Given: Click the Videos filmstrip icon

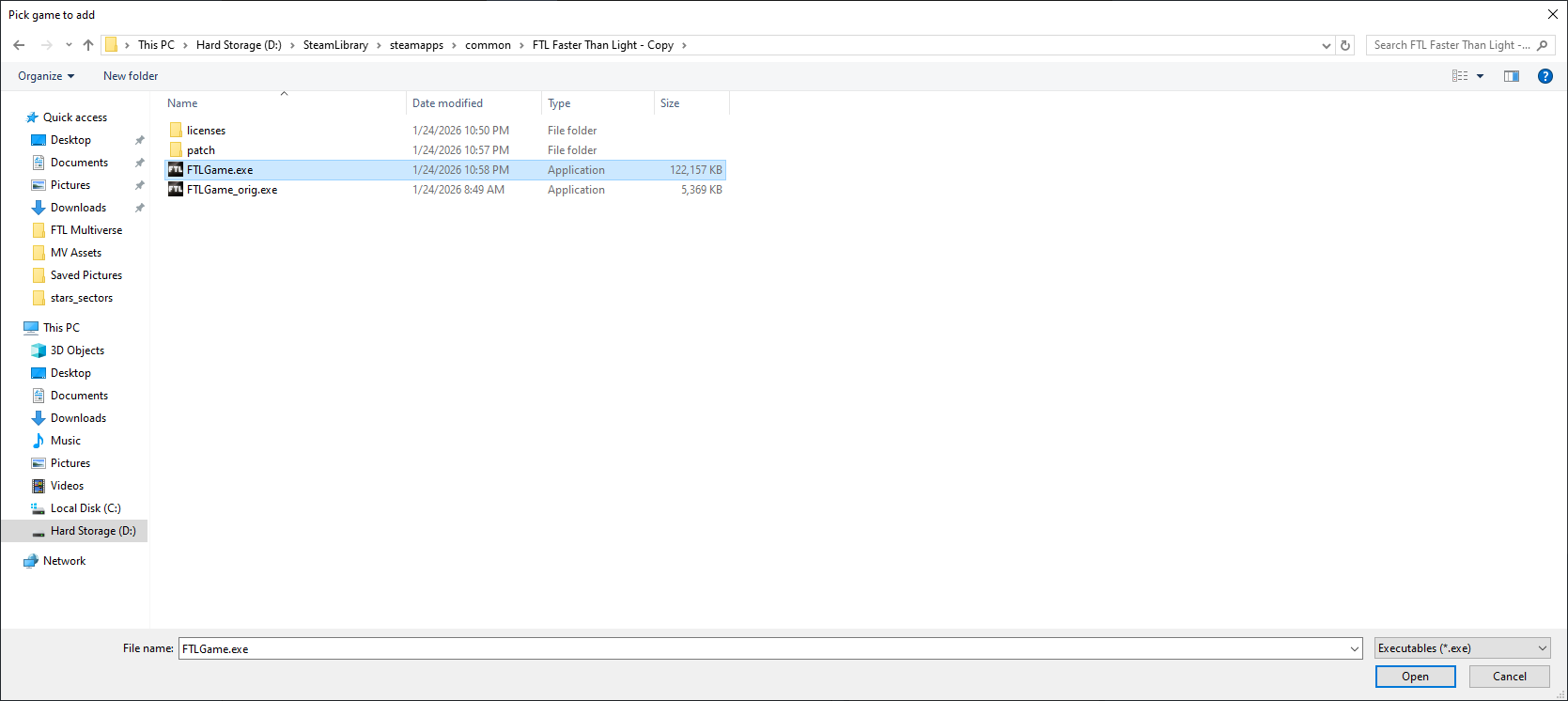Looking at the screenshot, I should pyautogui.click(x=39, y=486).
